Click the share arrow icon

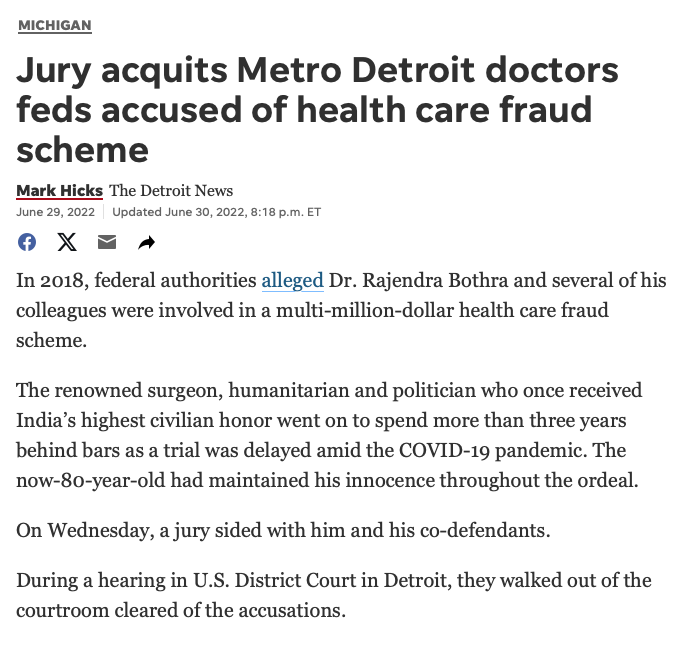(x=146, y=242)
